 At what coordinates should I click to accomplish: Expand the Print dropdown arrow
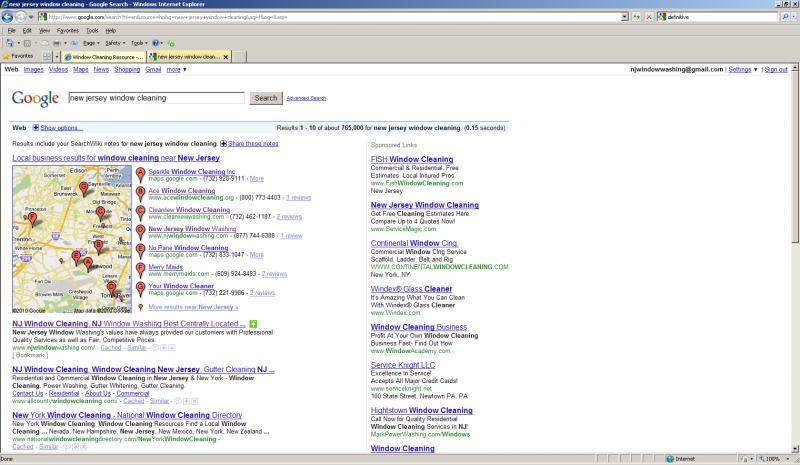[x=65, y=43]
